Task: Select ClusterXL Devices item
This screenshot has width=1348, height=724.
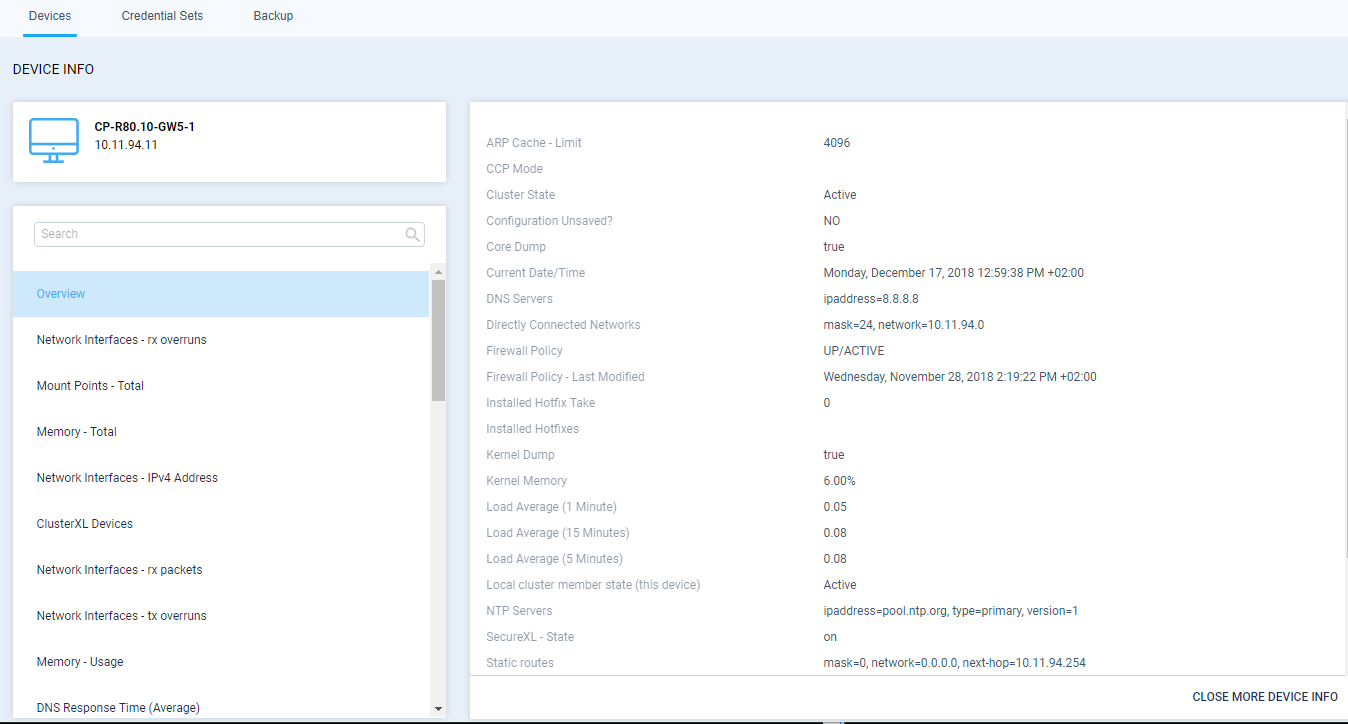Action: pos(84,524)
